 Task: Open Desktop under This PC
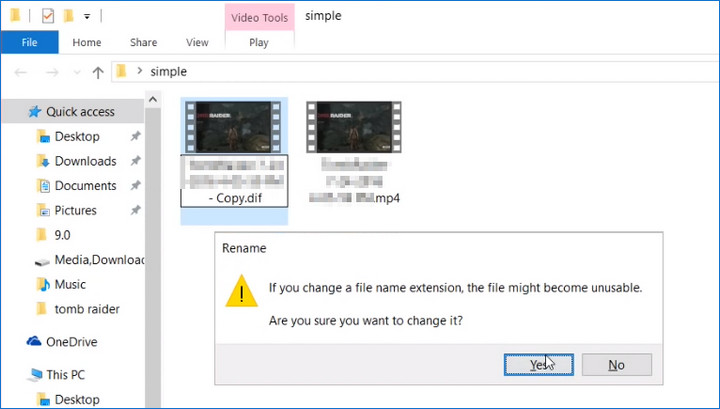tap(77, 399)
